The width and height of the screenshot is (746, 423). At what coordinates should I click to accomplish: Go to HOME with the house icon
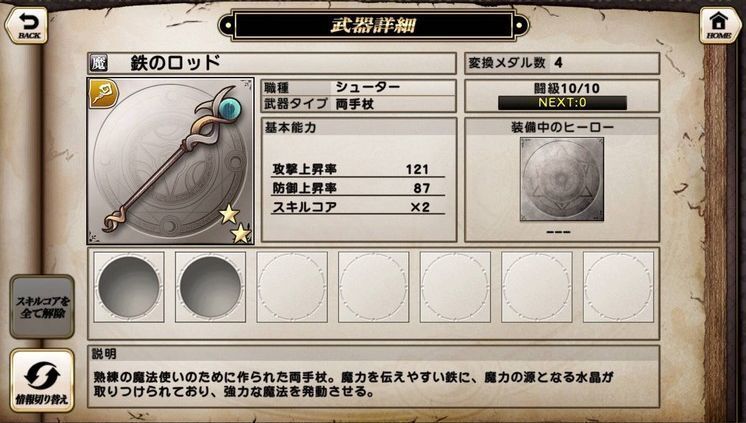click(719, 26)
